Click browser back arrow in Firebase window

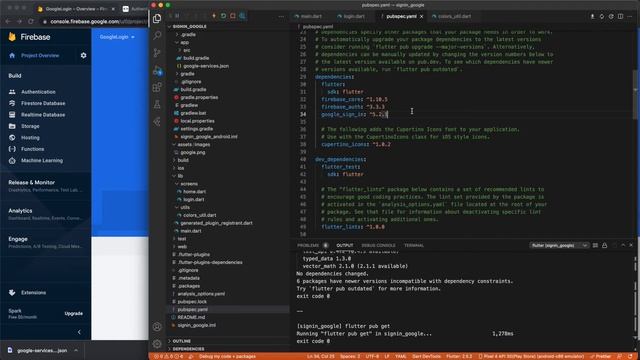(x=8, y=21)
